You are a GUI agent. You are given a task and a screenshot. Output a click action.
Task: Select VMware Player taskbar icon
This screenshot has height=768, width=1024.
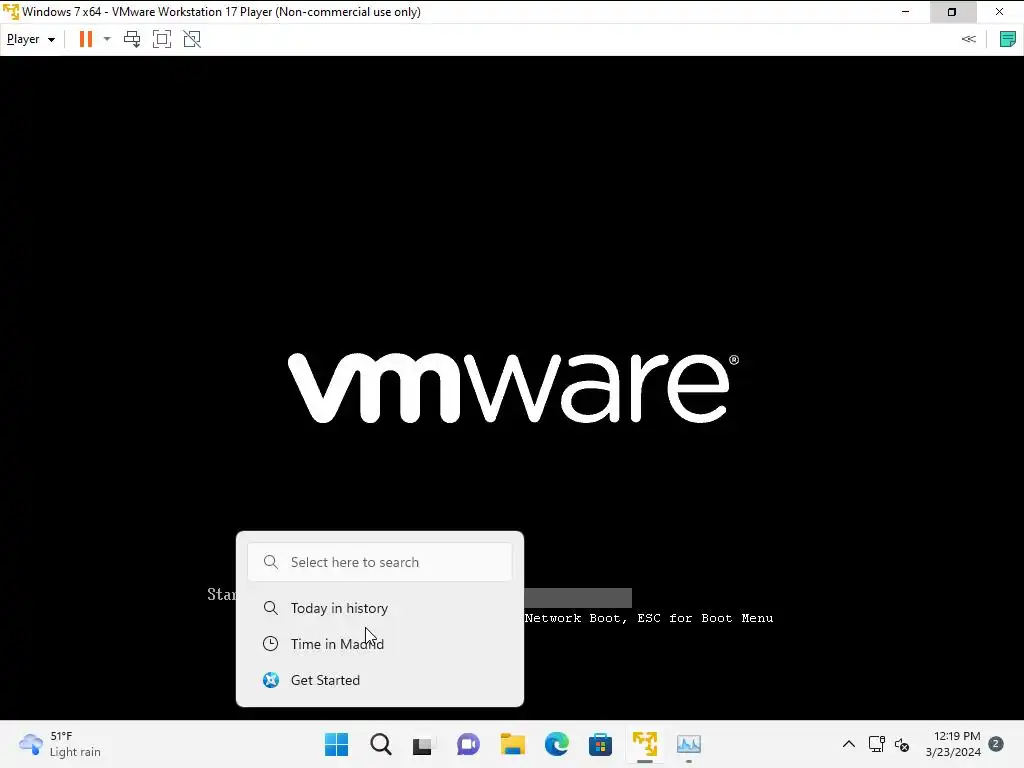[x=645, y=744]
